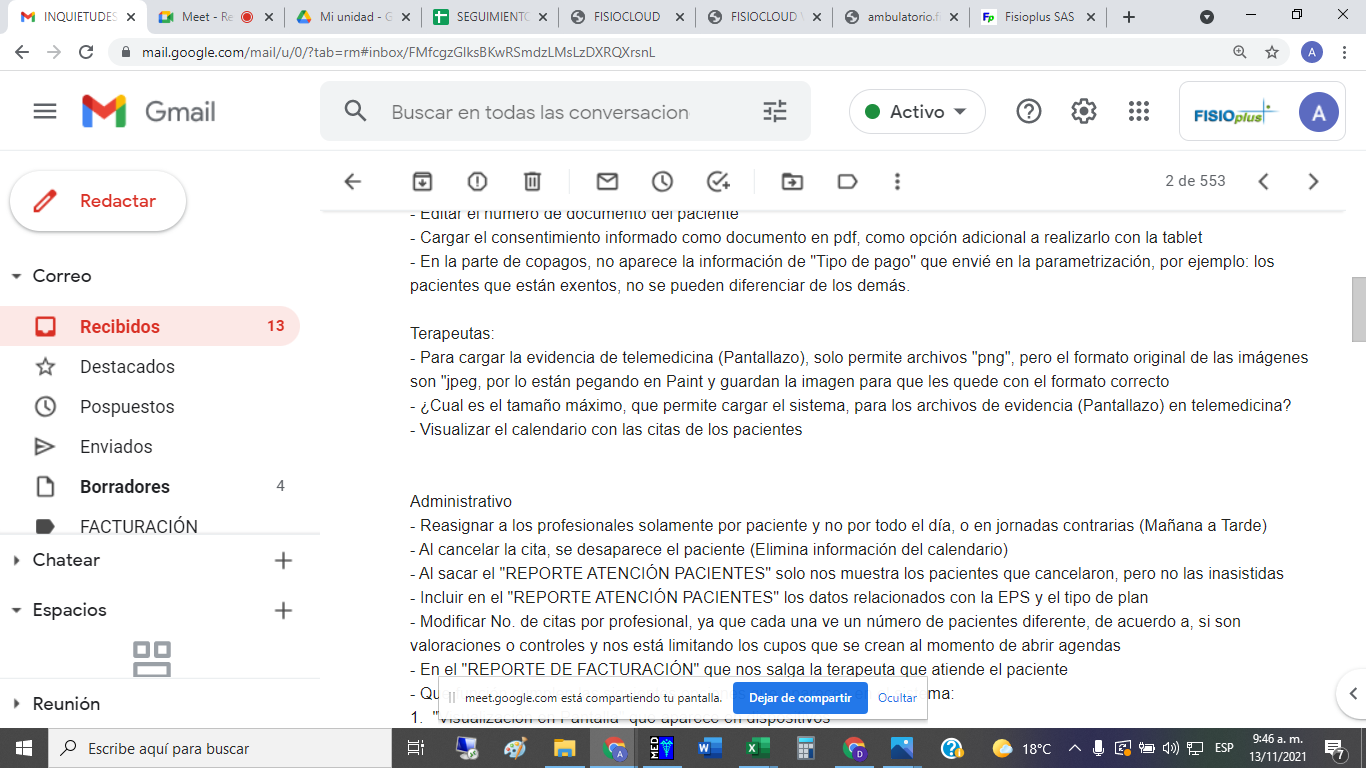Click the Archive email icon

(423, 181)
